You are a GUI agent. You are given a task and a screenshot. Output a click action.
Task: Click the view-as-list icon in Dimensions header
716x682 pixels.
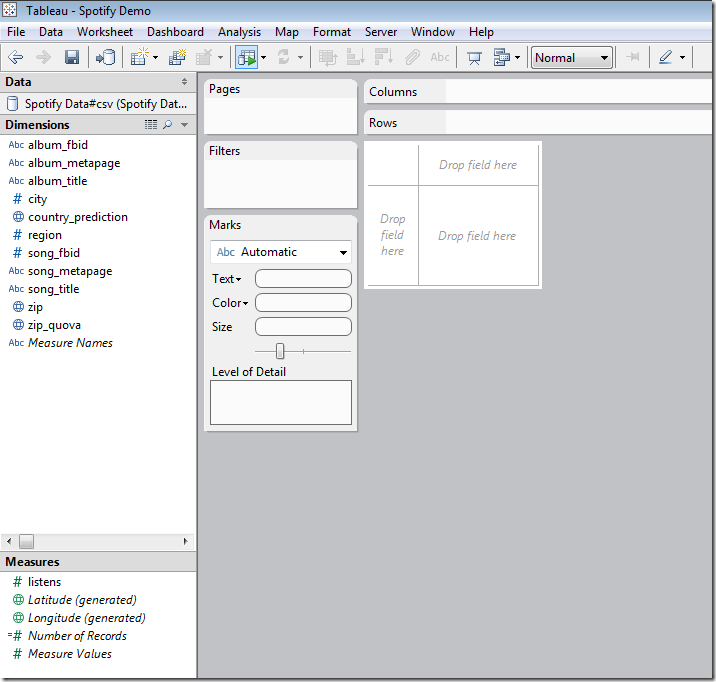pyautogui.click(x=151, y=125)
